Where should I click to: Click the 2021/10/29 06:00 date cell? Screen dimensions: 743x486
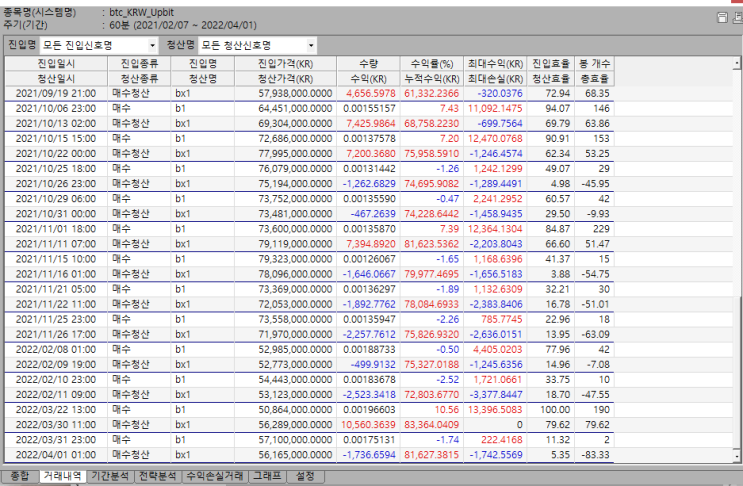(56, 199)
